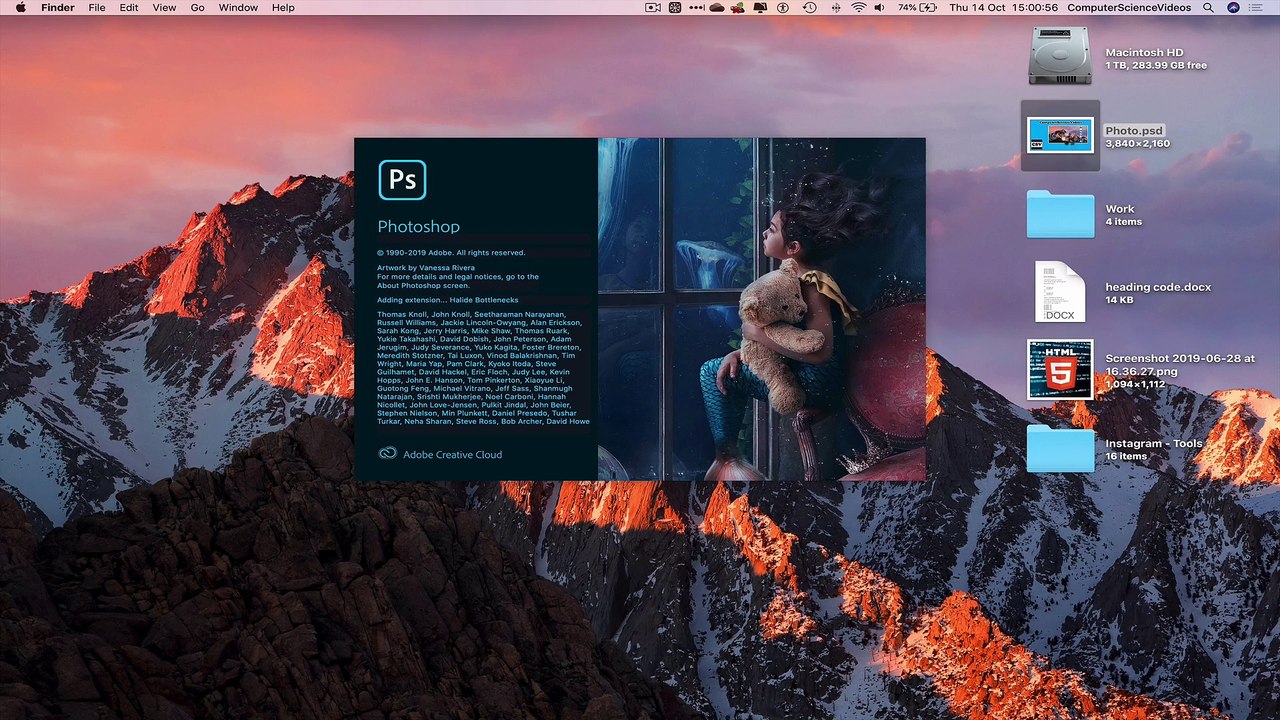Open the Go menu
Image resolution: width=1280 pixels, height=720 pixels.
pyautogui.click(x=197, y=8)
